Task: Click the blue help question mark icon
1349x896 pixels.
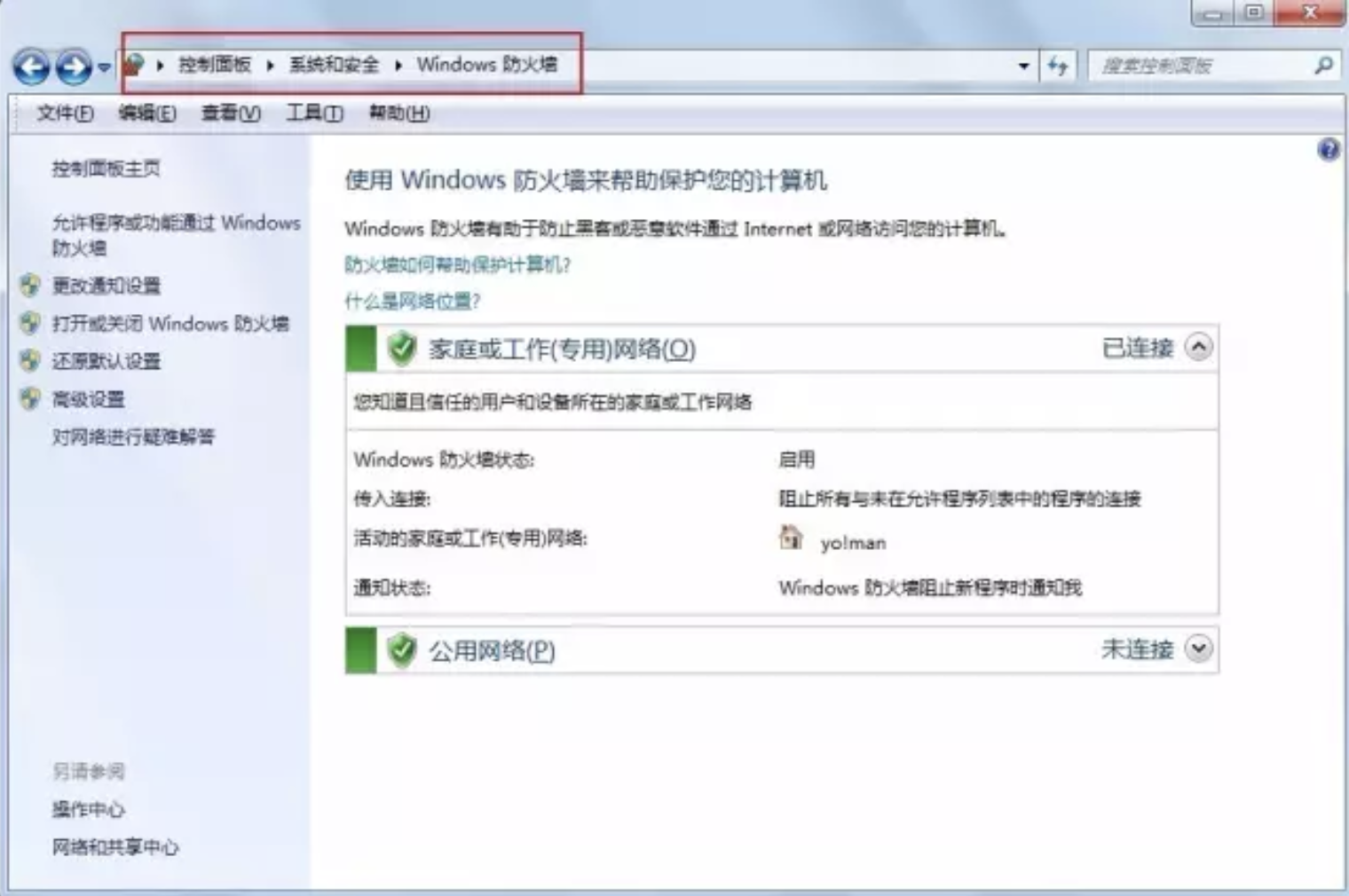Action: (x=1329, y=149)
